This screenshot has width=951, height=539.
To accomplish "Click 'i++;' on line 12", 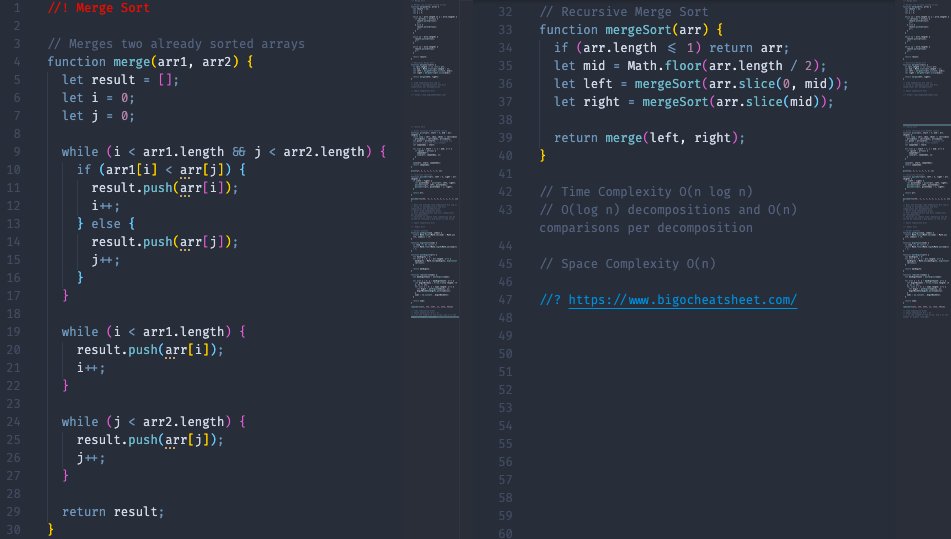I will point(106,206).
